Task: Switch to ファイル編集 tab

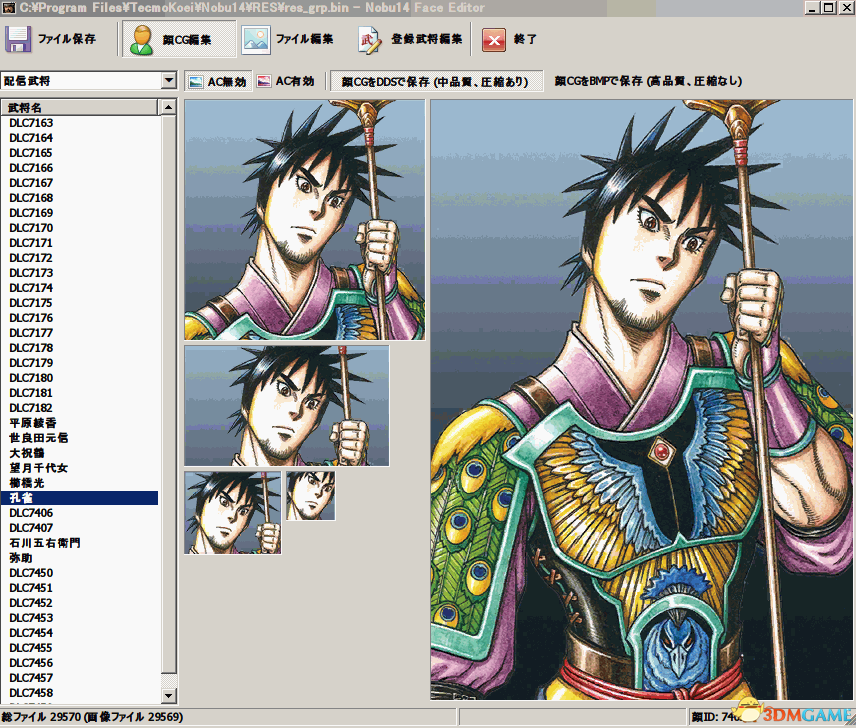Action: click(304, 39)
